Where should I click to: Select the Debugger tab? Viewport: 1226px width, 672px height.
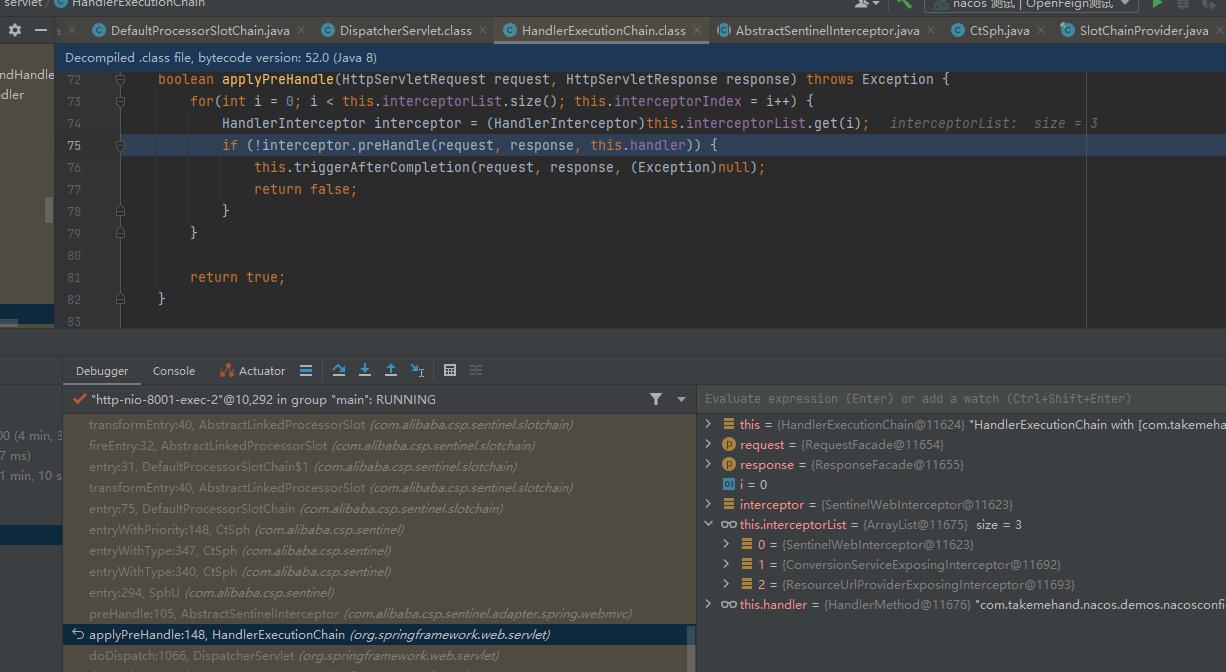click(x=102, y=371)
